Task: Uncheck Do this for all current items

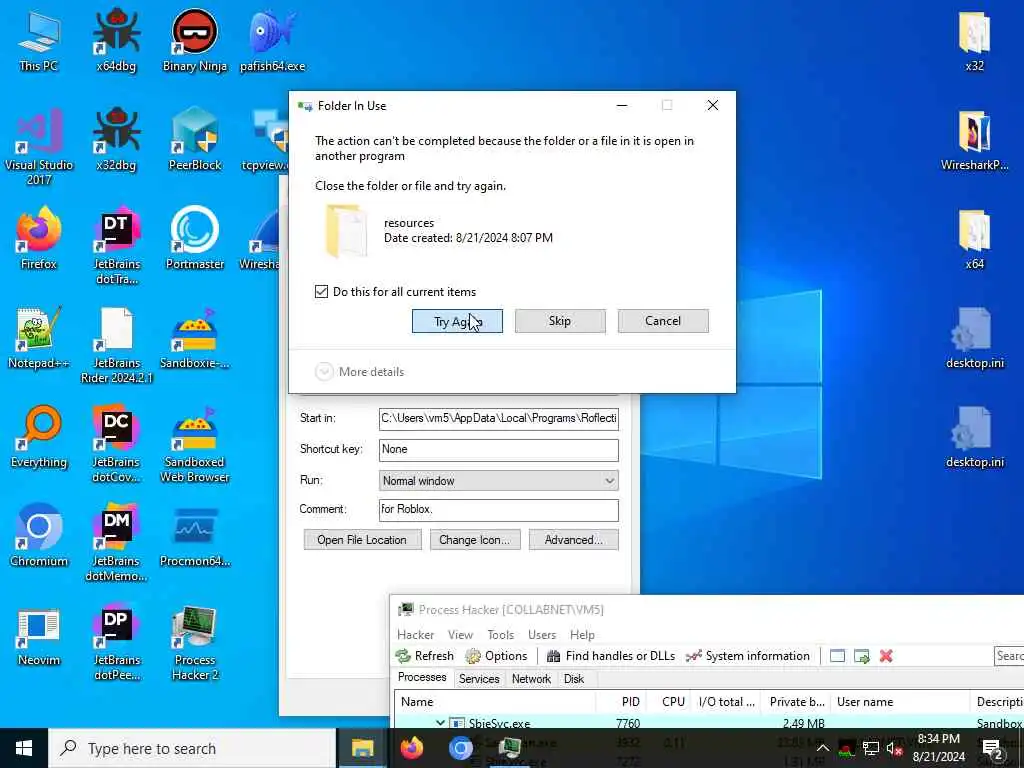Action: tap(321, 292)
